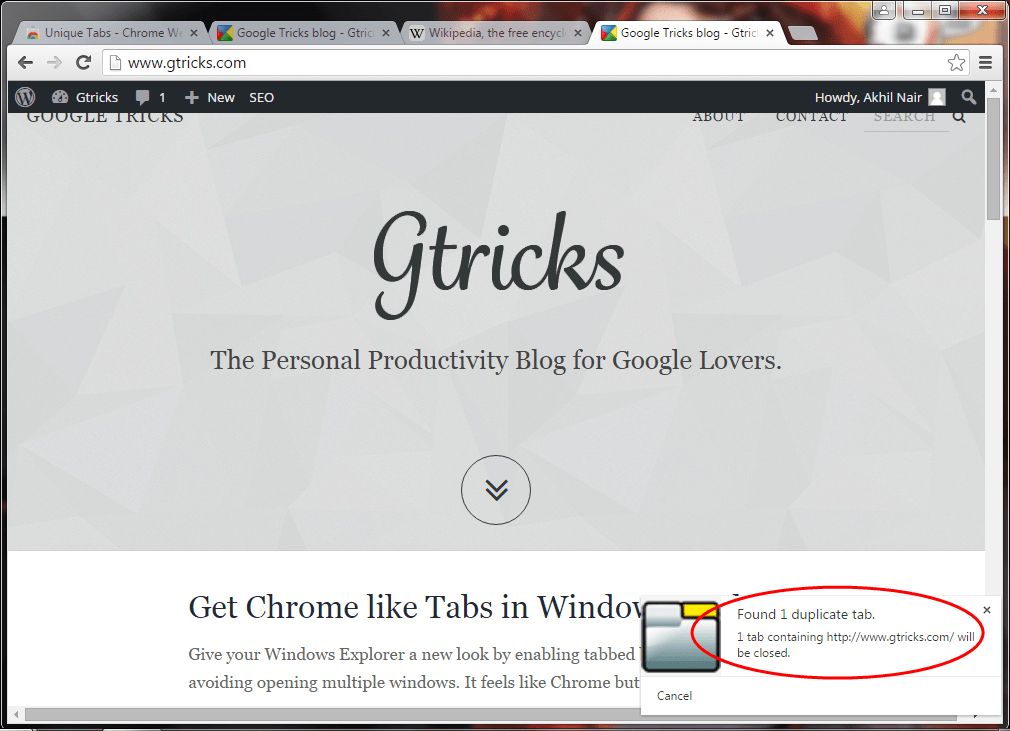Go back with the browser back arrow
Image resolution: width=1010 pixels, height=731 pixels.
[x=25, y=62]
